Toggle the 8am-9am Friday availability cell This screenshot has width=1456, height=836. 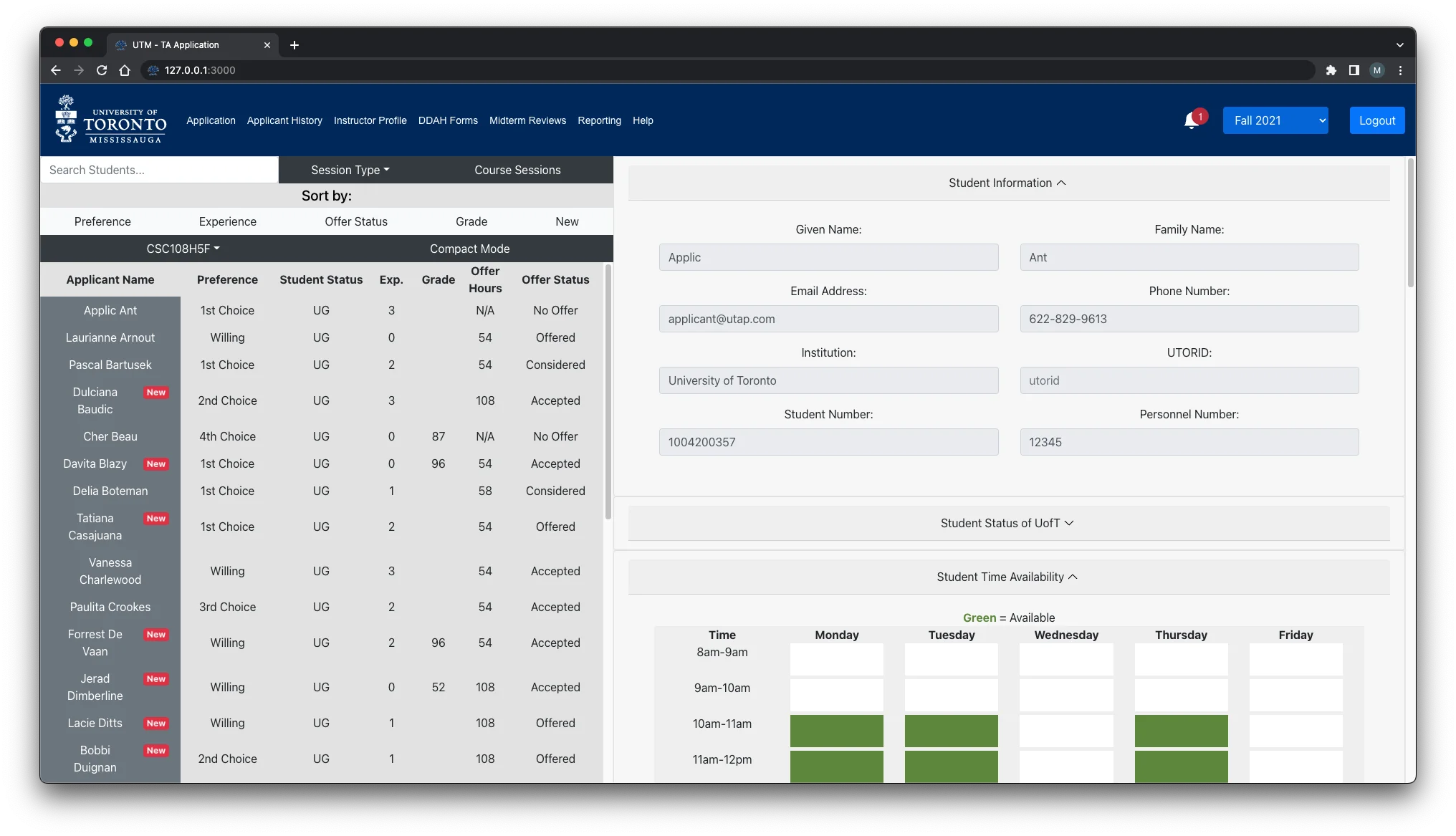(x=1295, y=658)
